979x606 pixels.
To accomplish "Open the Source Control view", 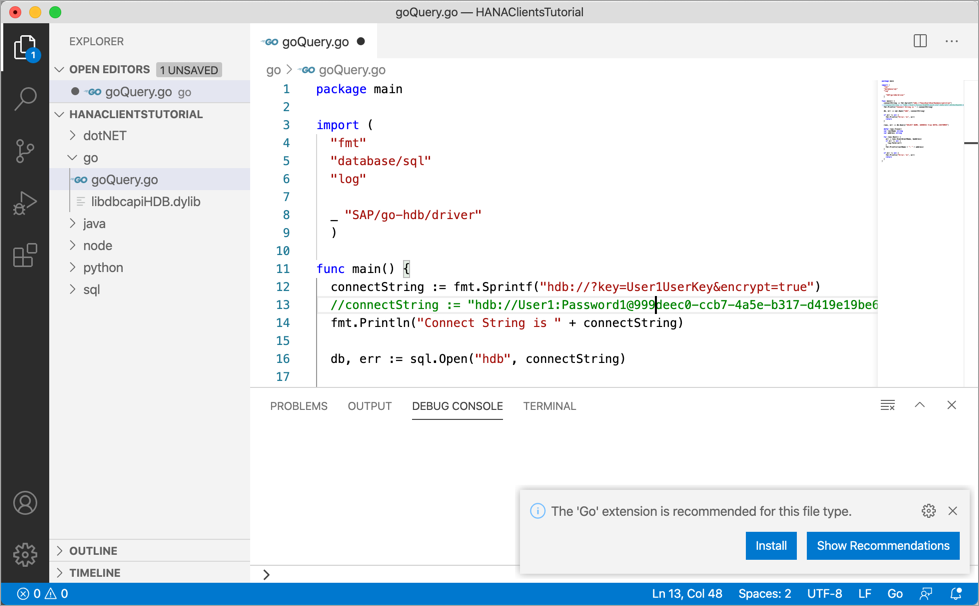I will pyautogui.click(x=25, y=150).
